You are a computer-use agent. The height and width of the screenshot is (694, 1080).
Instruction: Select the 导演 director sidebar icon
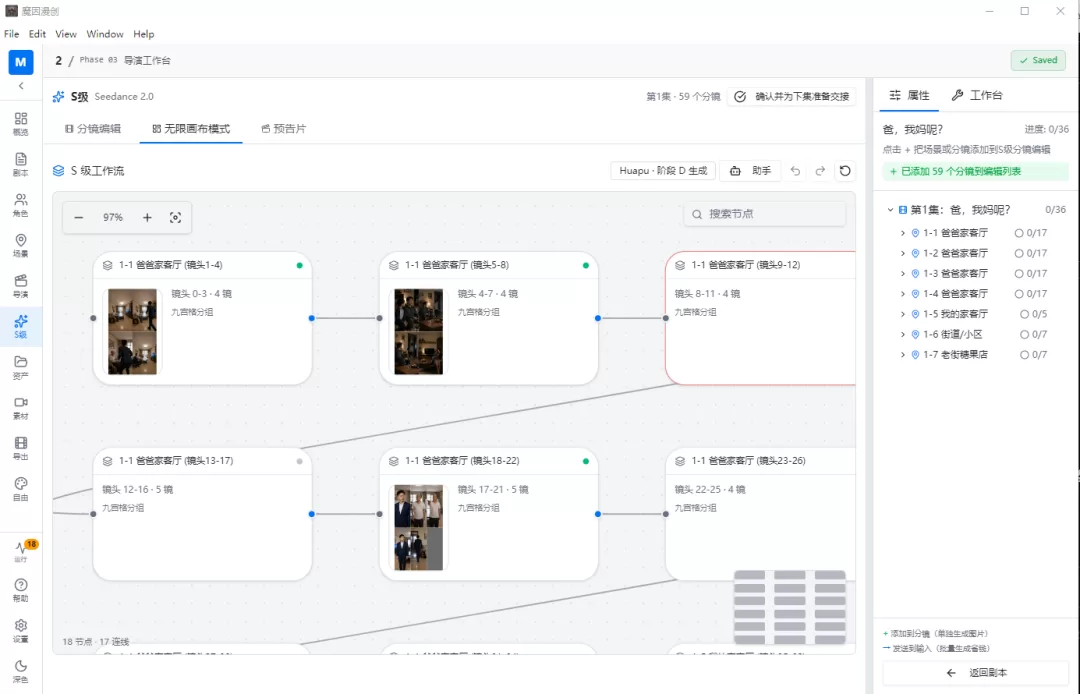21,286
